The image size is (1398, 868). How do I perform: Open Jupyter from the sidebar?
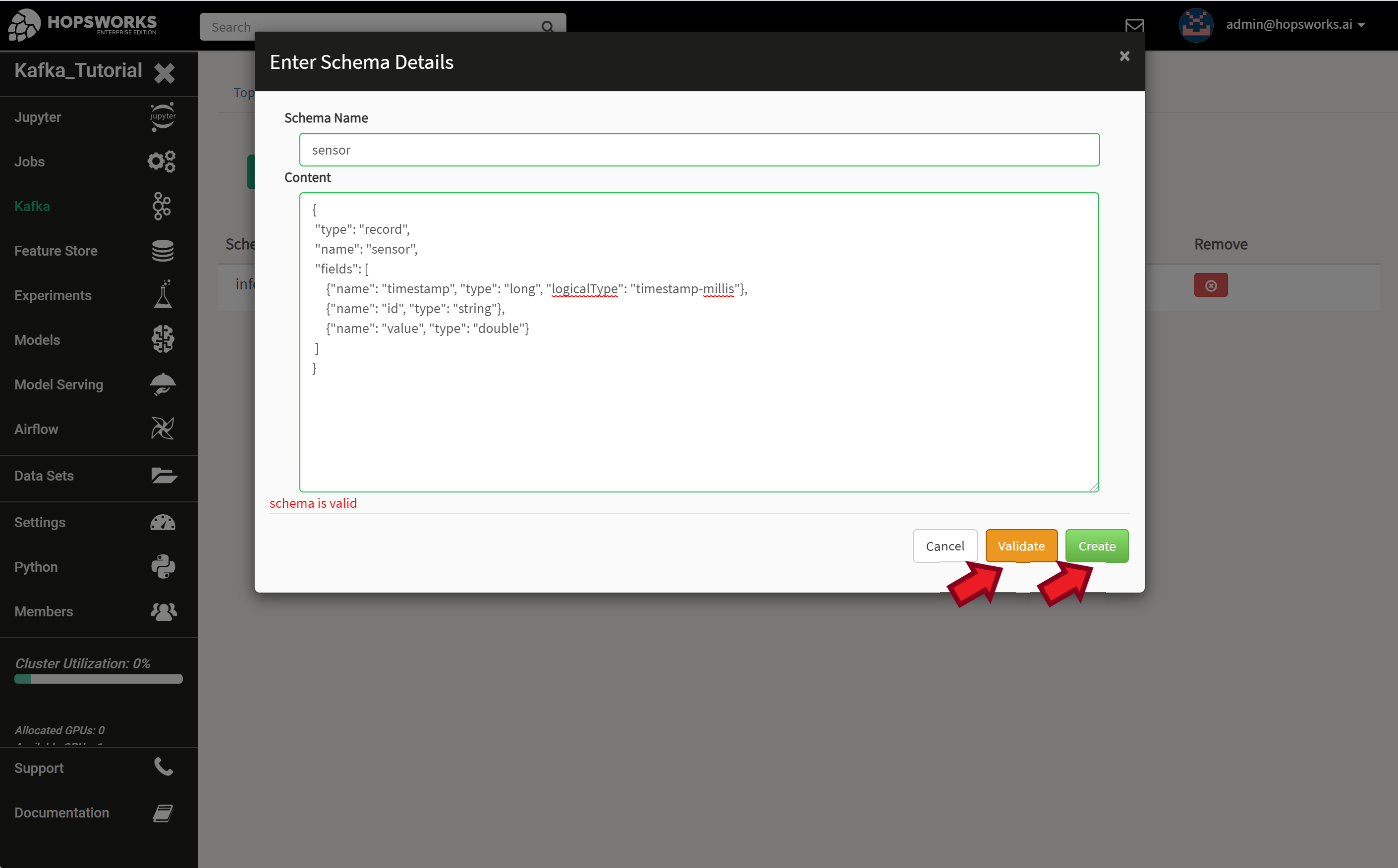[x=163, y=116]
